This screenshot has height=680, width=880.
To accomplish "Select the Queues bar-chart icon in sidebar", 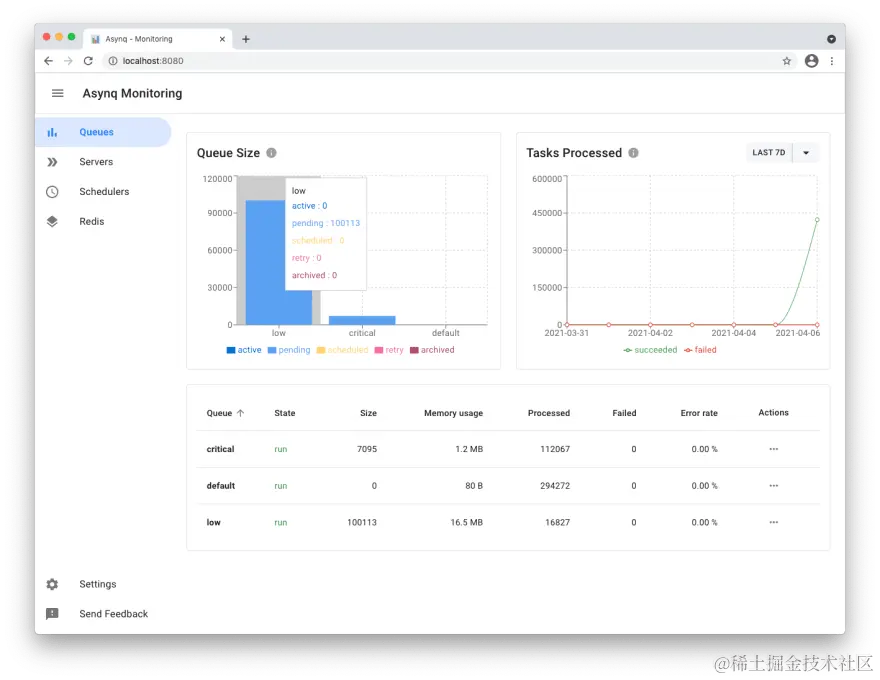I will 52,130.
